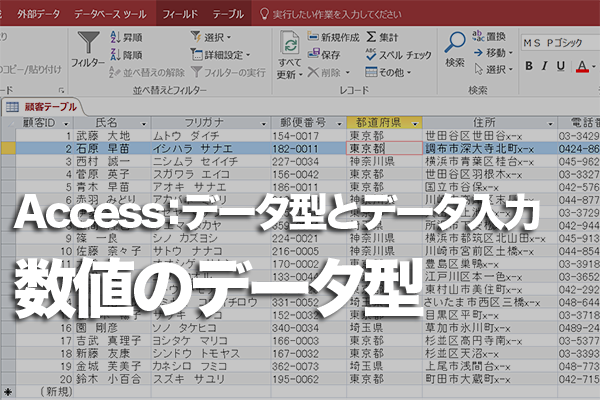600x400 pixels.
Task: Click the 実行したい作業を入力してください search box
Action: pyautogui.click(x=337, y=15)
